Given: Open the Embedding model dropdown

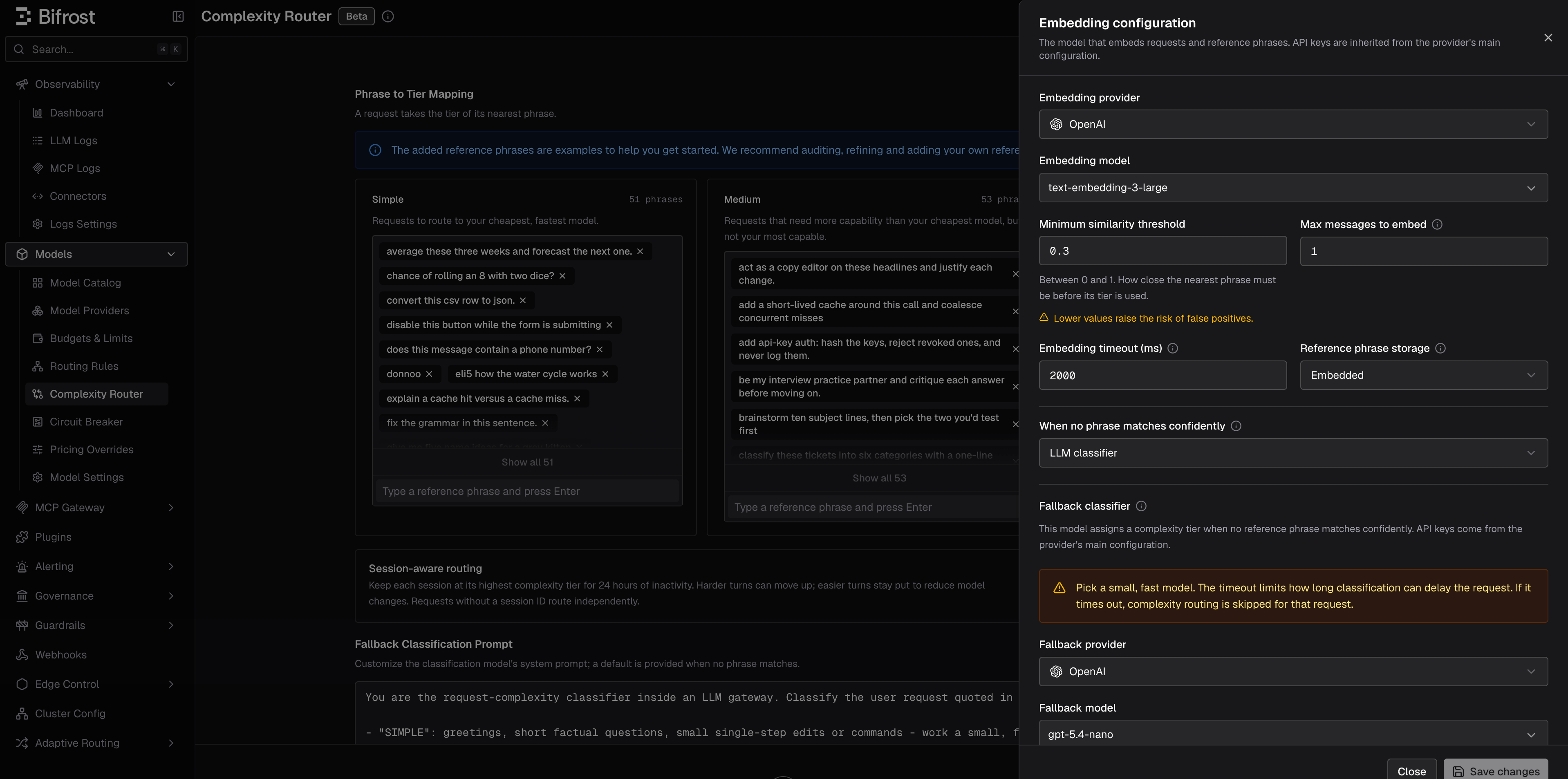Looking at the screenshot, I should 1293,188.
